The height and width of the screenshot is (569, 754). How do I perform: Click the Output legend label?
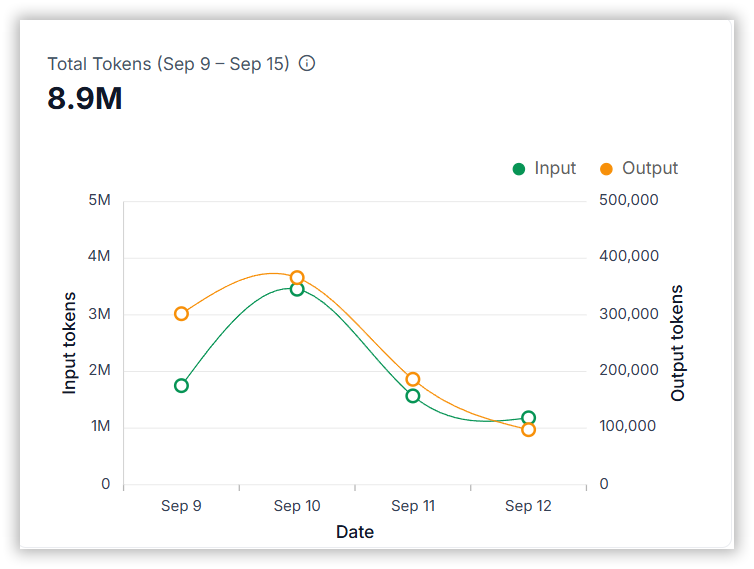click(650, 168)
